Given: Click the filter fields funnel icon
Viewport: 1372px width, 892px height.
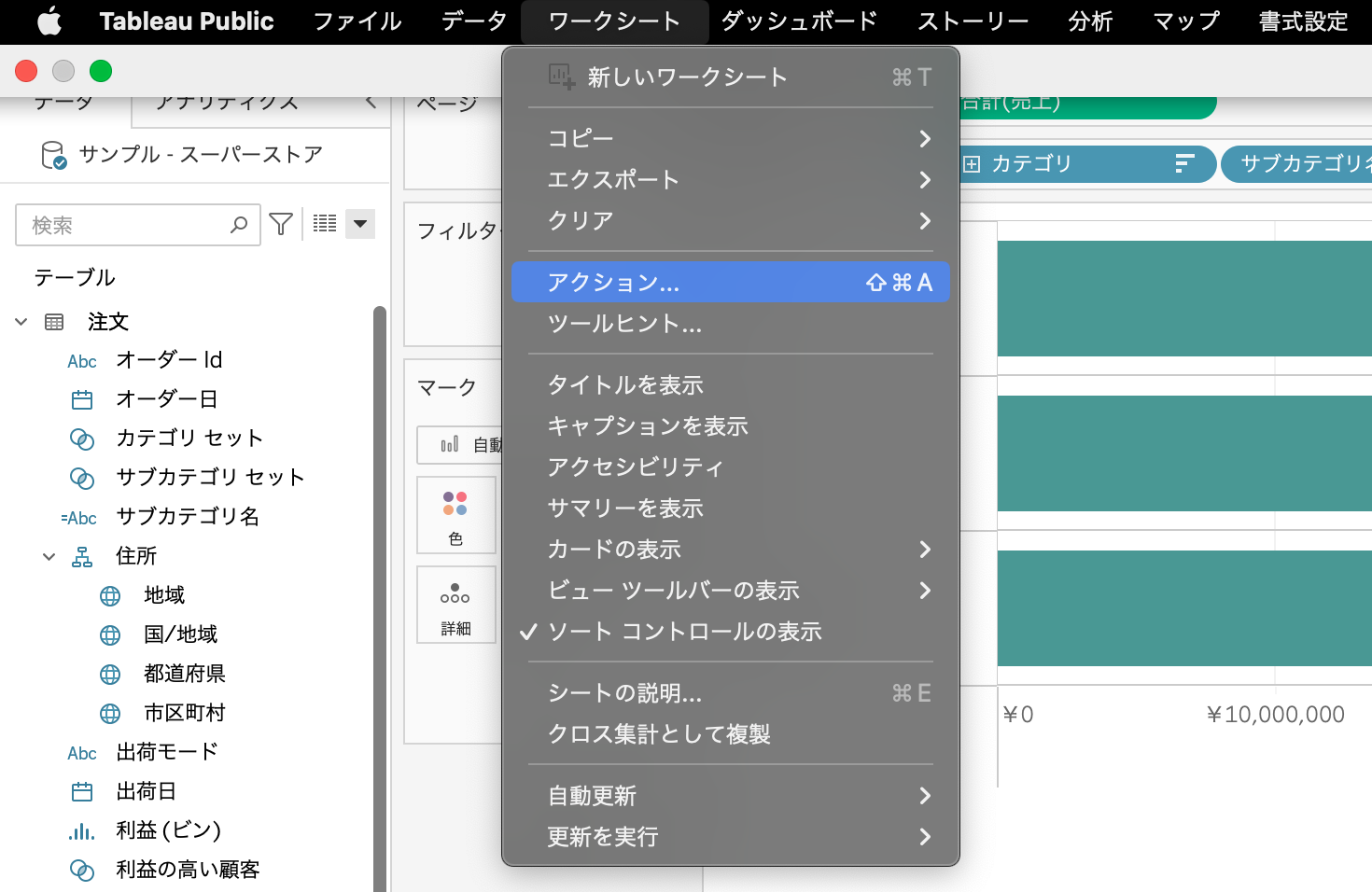Looking at the screenshot, I should pyautogui.click(x=281, y=224).
